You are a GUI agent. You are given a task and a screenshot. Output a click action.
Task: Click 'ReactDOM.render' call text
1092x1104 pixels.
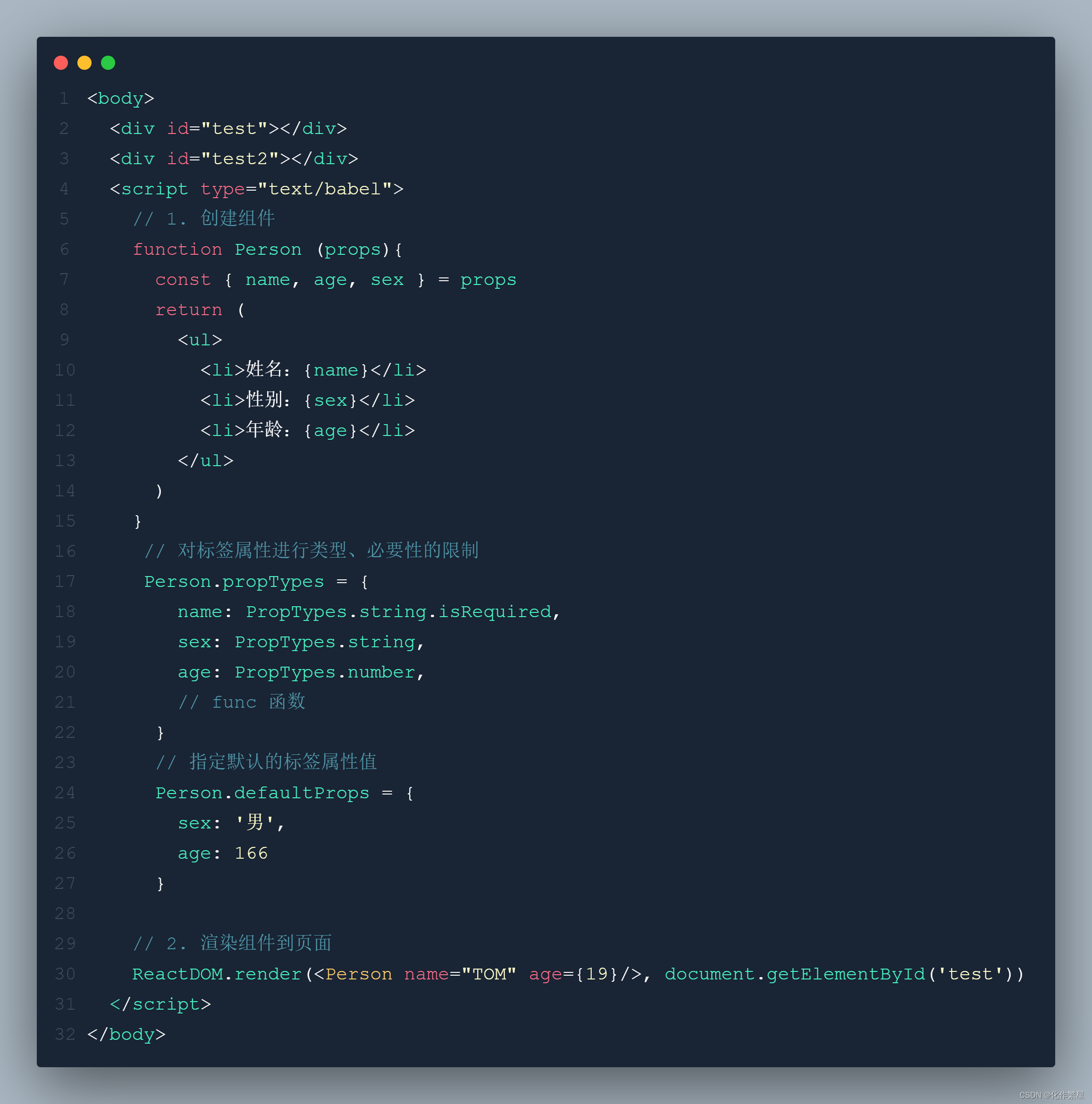pos(217,974)
